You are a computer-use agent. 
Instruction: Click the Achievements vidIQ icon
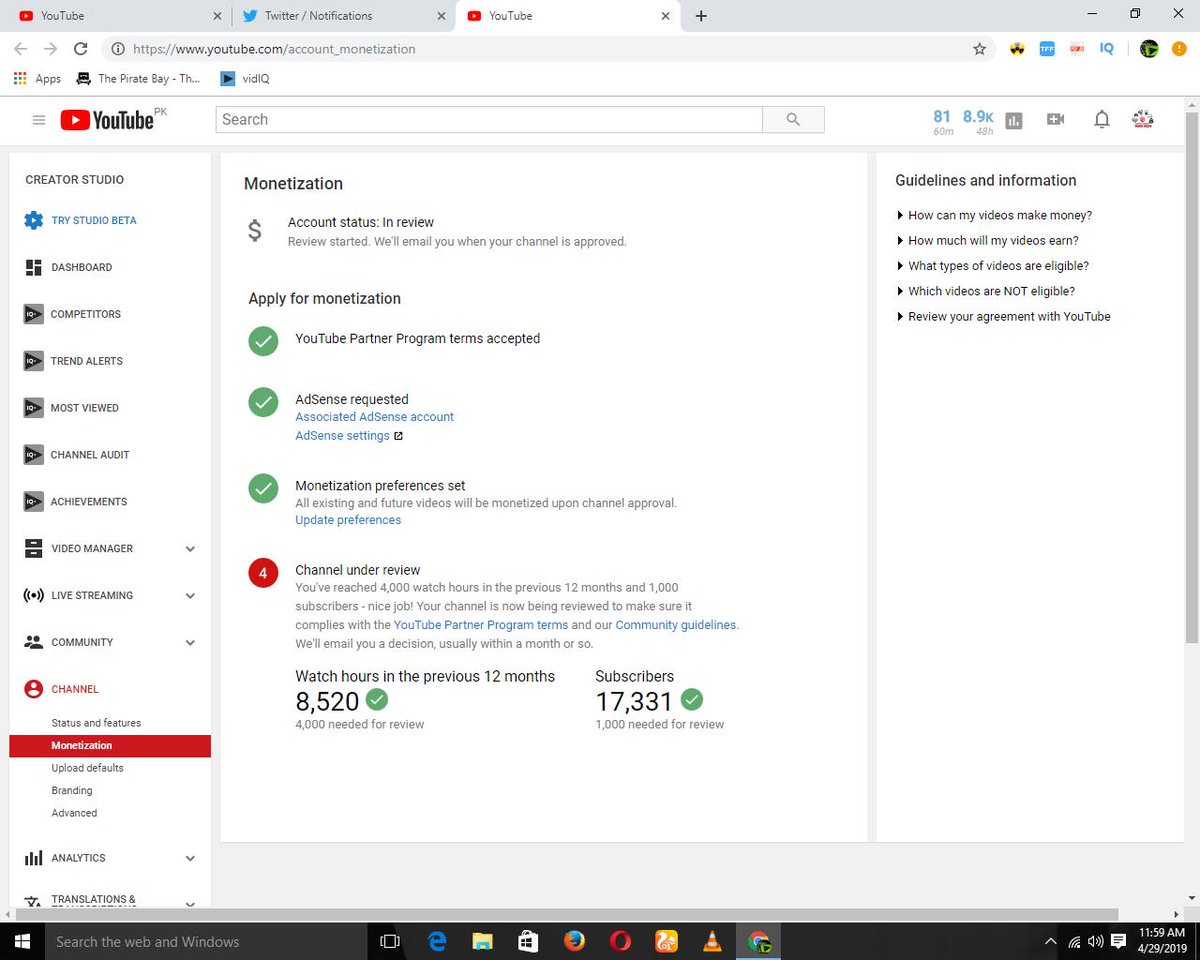tap(34, 502)
